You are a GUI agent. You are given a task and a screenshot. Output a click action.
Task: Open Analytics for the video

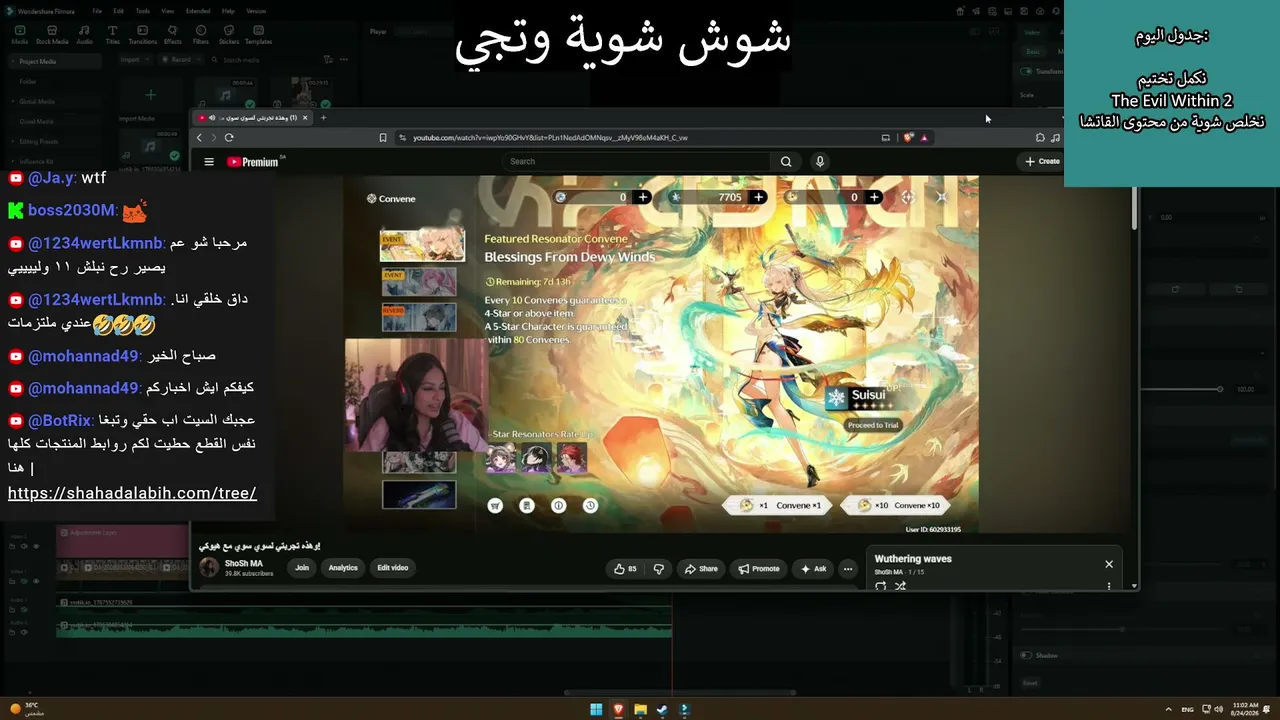pos(343,568)
